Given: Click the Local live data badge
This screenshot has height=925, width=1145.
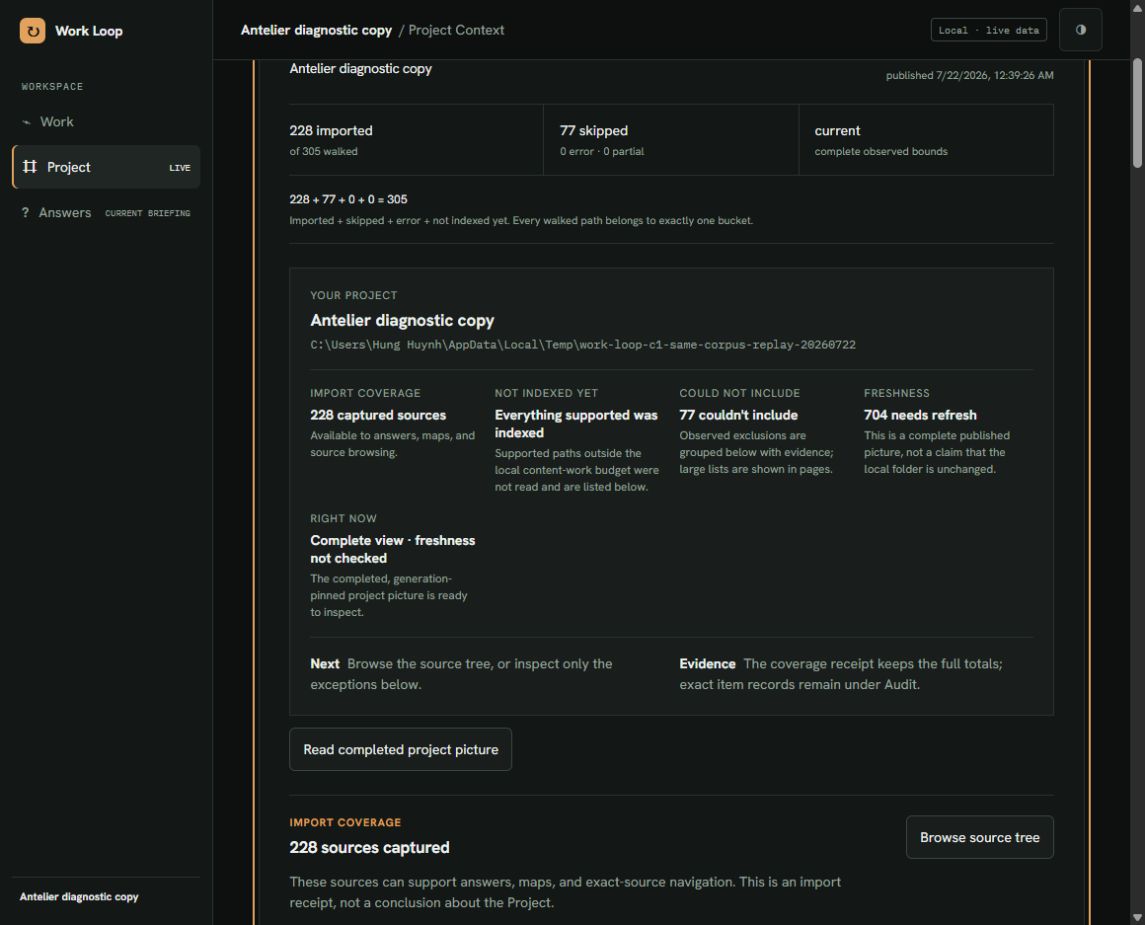Looking at the screenshot, I should coord(989,30).
